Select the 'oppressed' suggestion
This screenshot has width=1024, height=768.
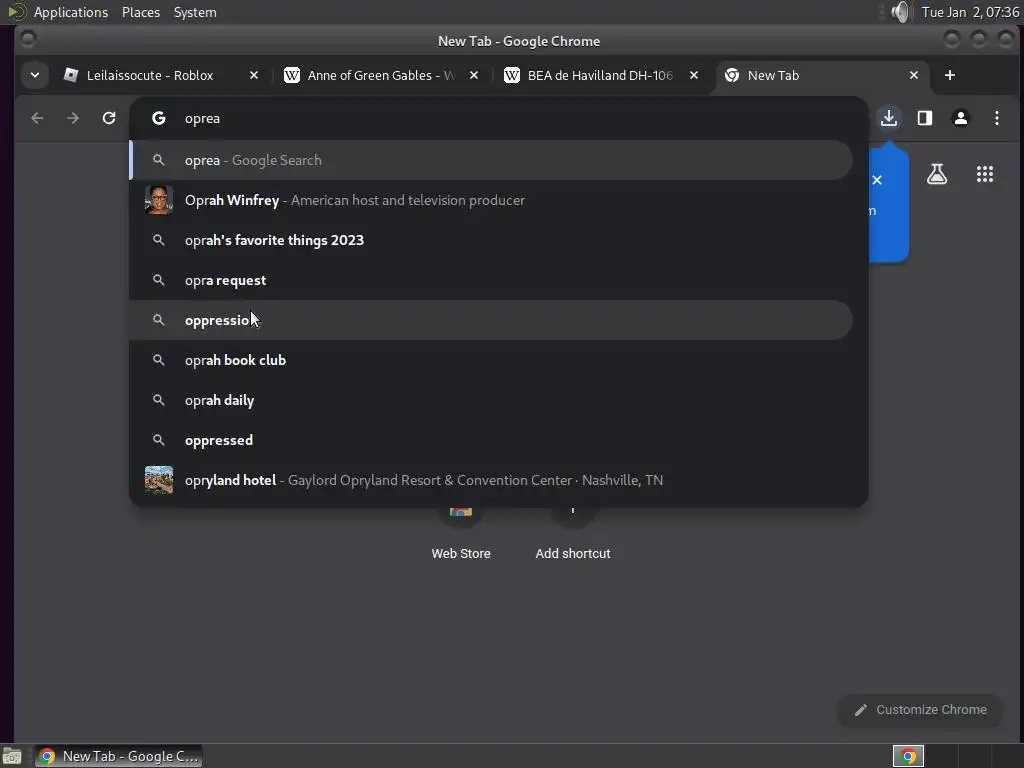point(491,440)
